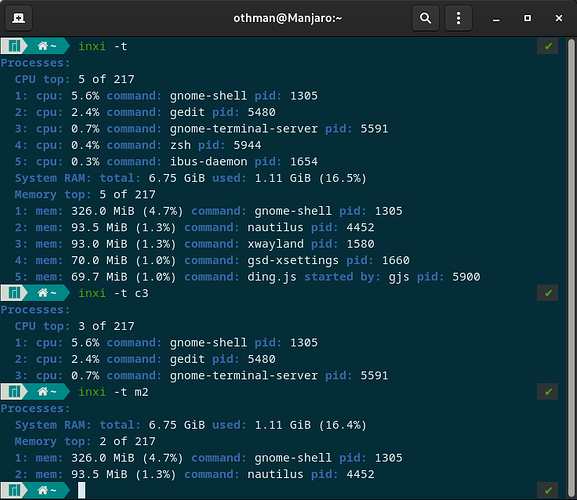Viewport: 577px width, 500px height.
Task: Click the checkmark on the empty prompt line
Action: [x=548, y=490]
